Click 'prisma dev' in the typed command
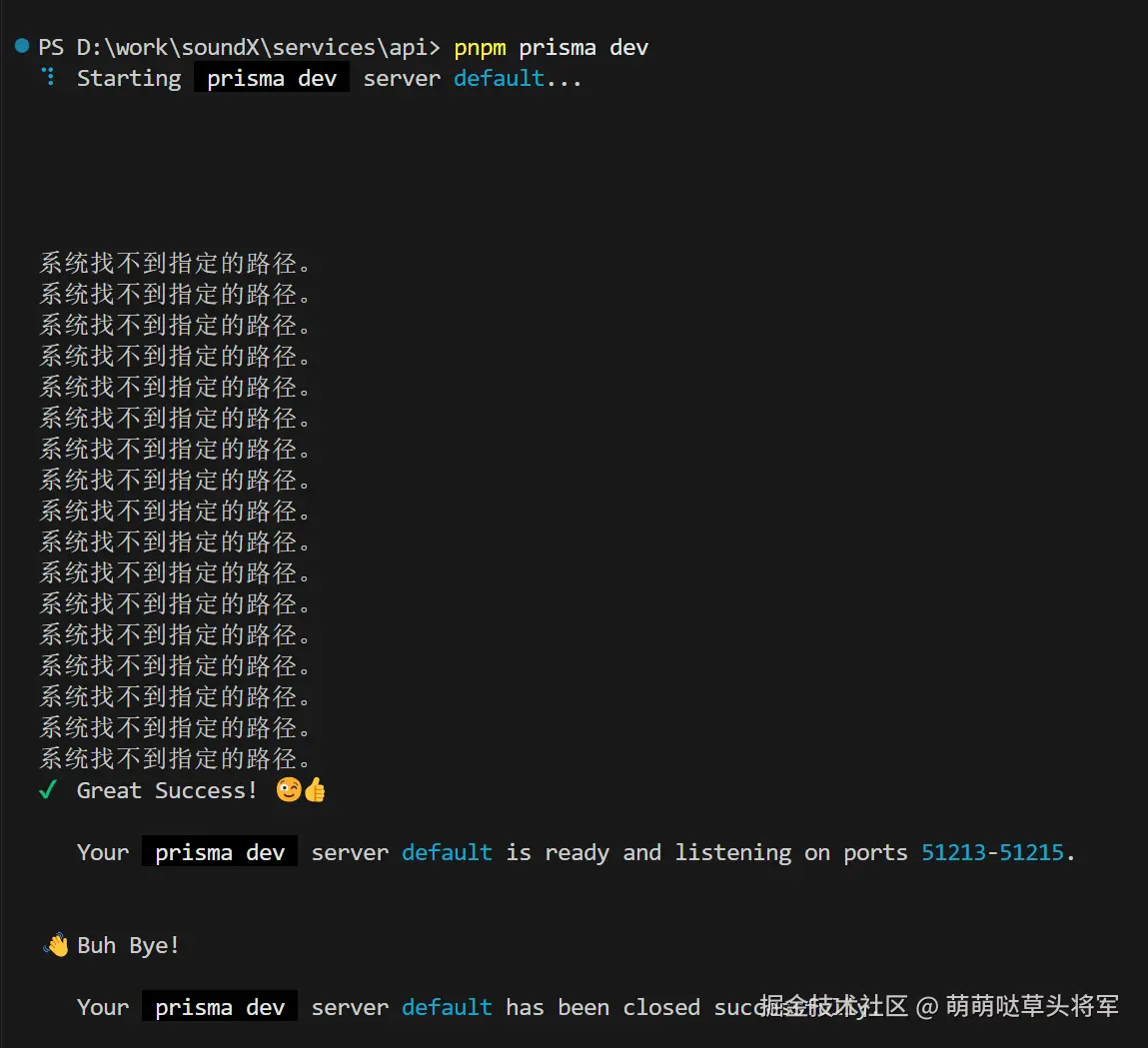This screenshot has width=1148, height=1048. pyautogui.click(x=583, y=48)
